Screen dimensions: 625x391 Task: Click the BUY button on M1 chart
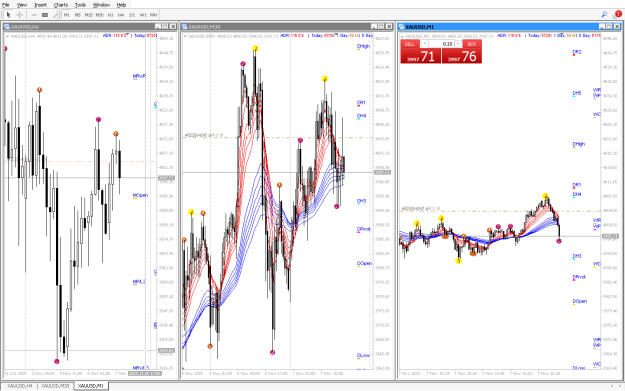click(472, 44)
